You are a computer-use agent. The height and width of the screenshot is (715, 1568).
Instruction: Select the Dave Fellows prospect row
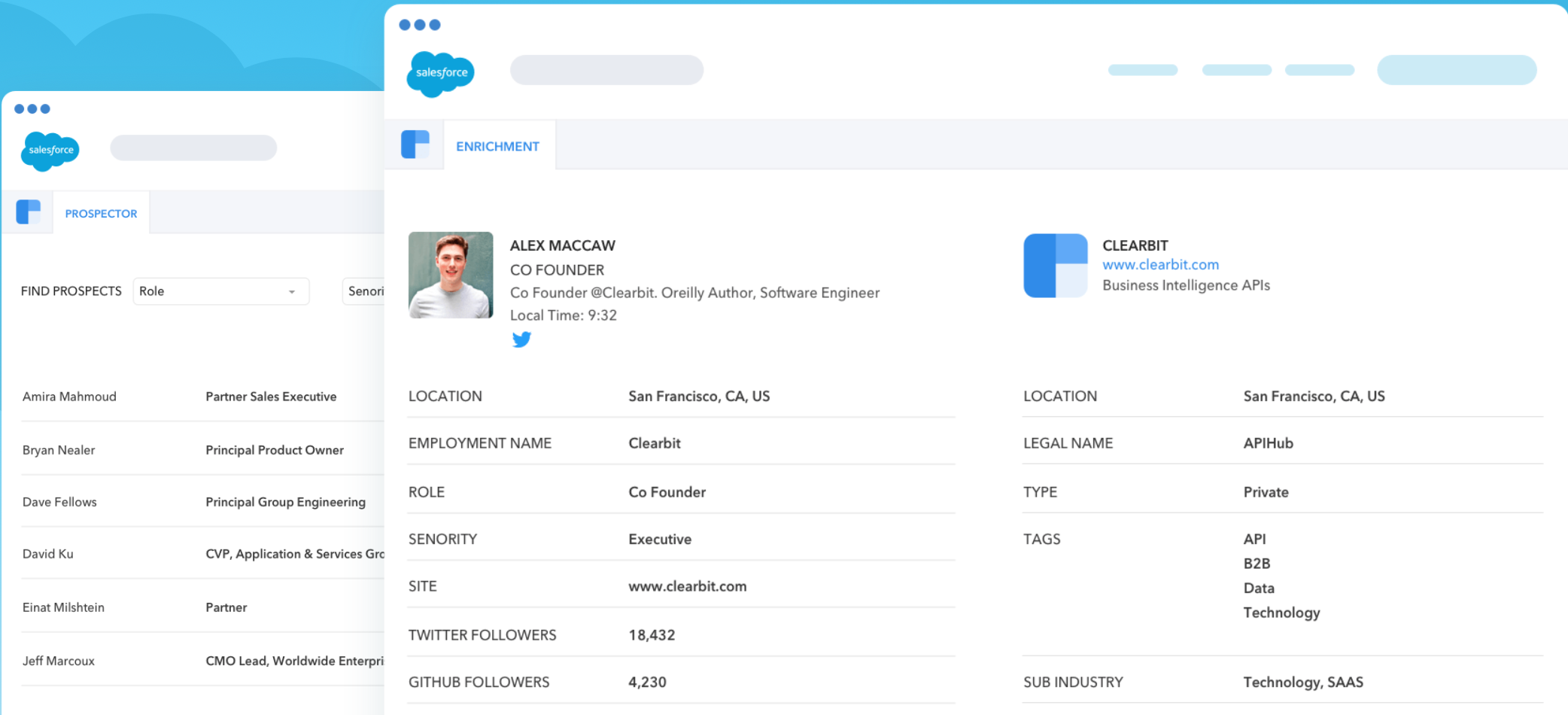pyautogui.click(x=203, y=502)
